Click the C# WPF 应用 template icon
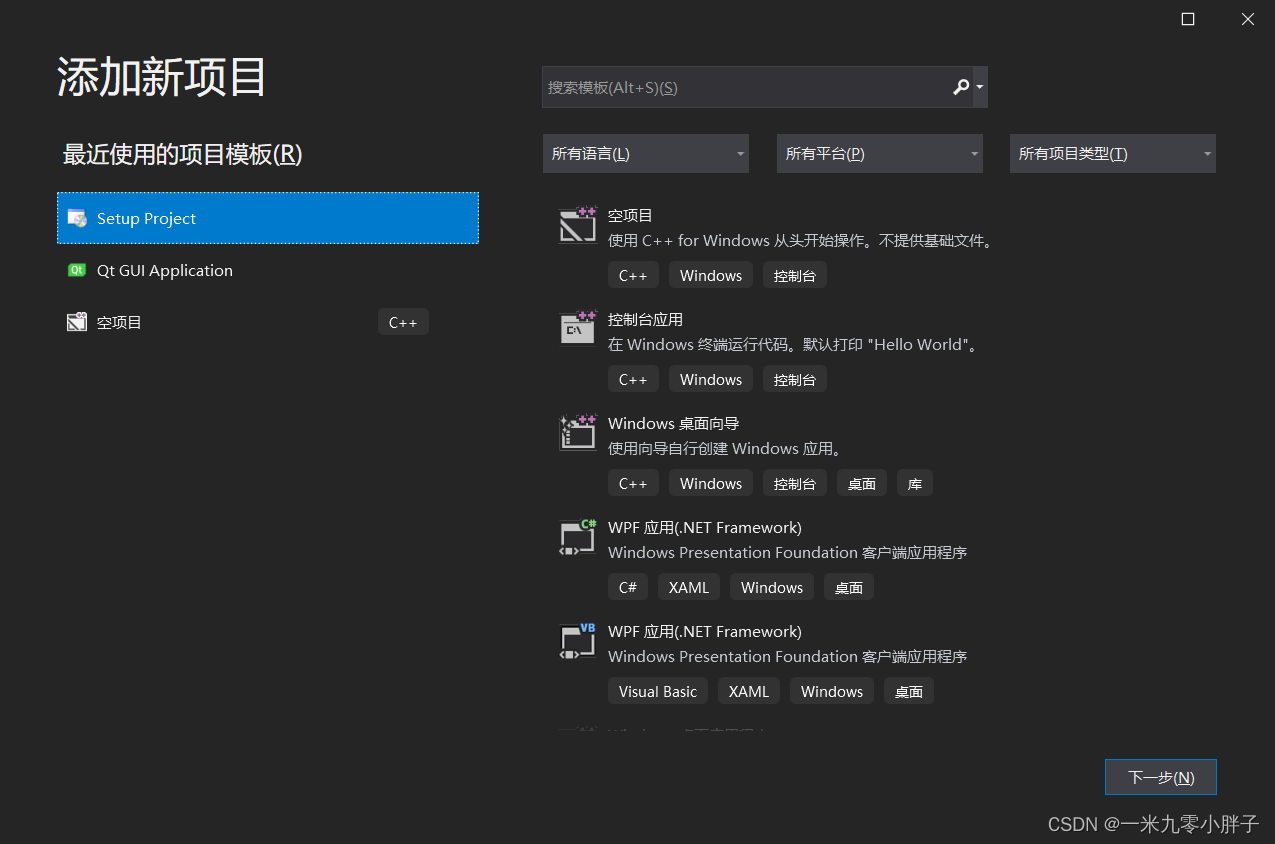 (x=578, y=536)
